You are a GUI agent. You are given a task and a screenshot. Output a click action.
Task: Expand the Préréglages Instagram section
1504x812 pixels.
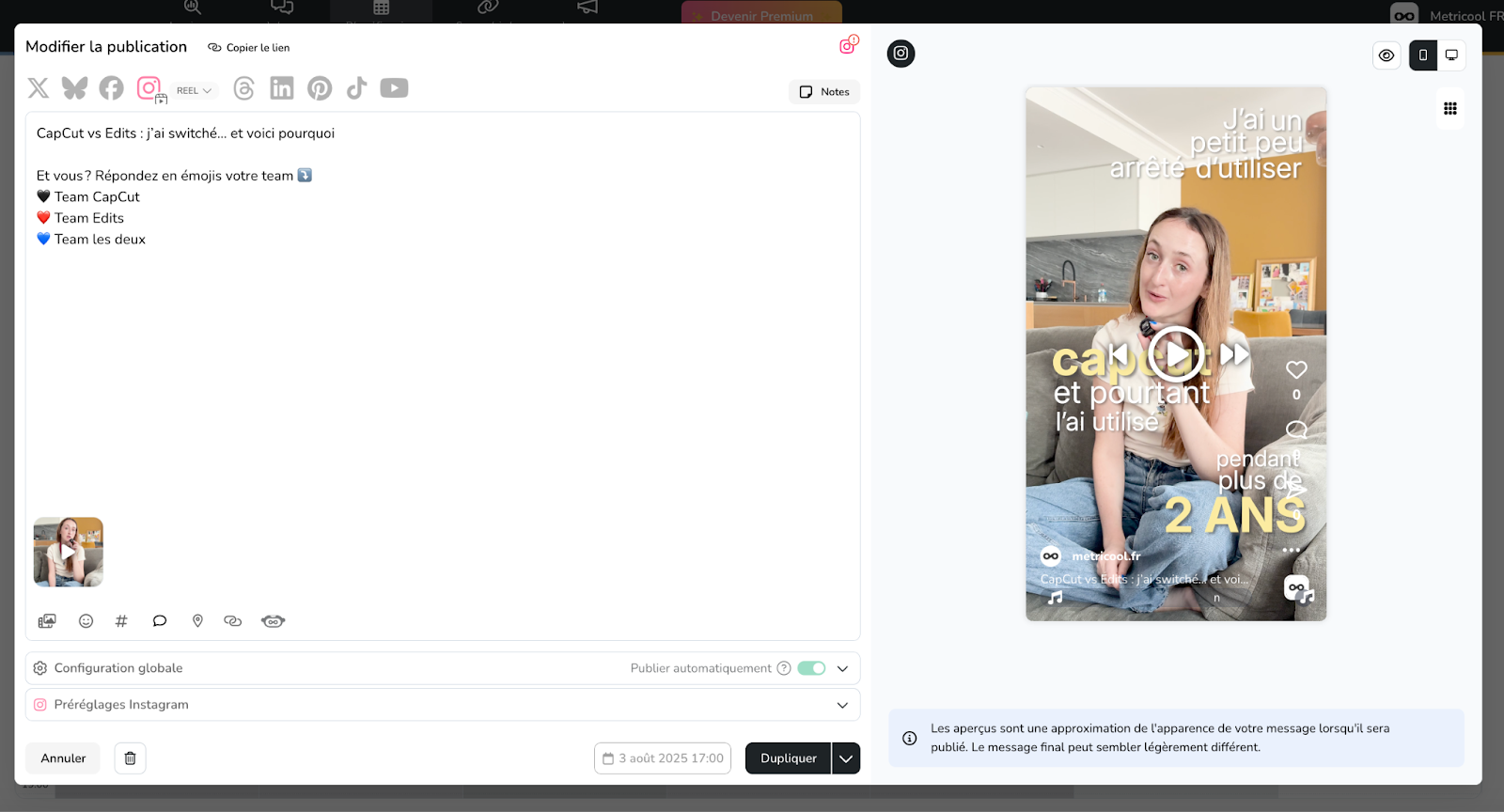pos(843,705)
